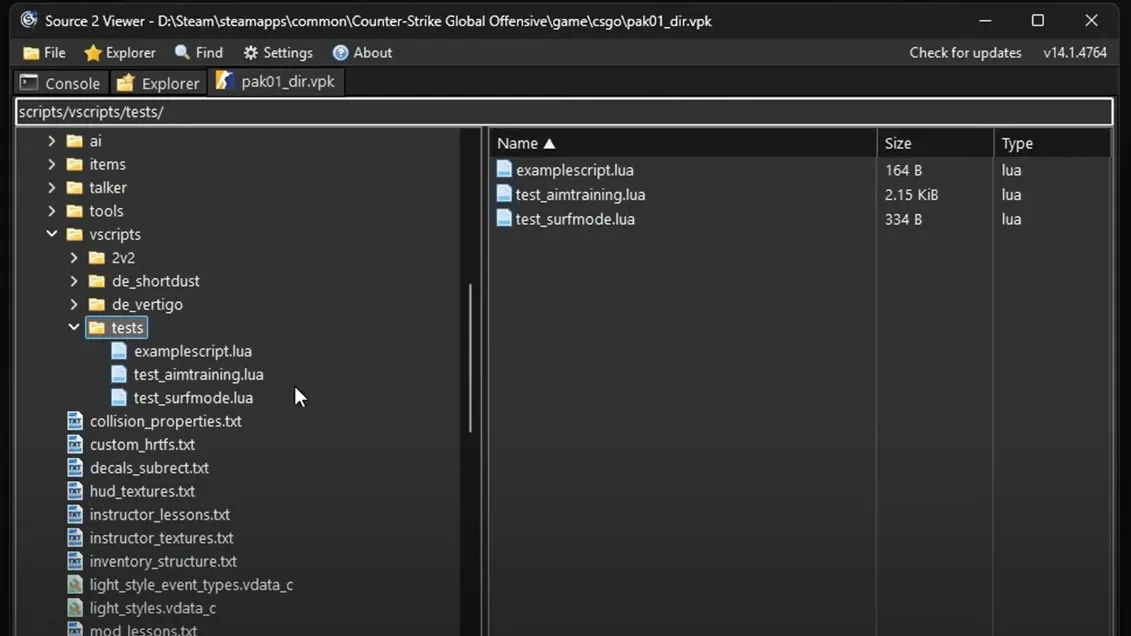This screenshot has height=636, width=1131.
Task: Expand the ai folder
Action: pos(51,141)
